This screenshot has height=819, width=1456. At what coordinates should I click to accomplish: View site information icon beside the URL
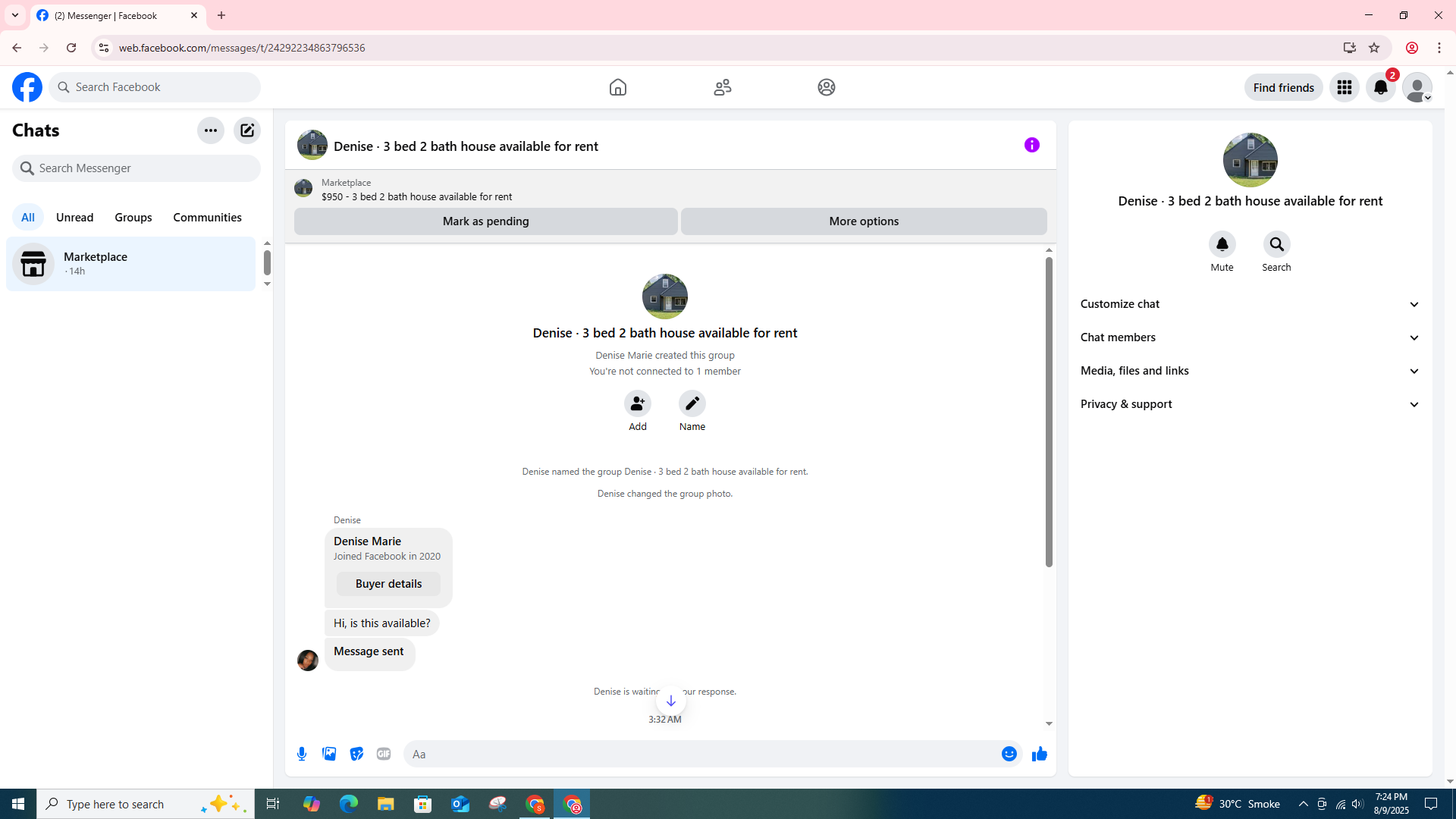[104, 48]
